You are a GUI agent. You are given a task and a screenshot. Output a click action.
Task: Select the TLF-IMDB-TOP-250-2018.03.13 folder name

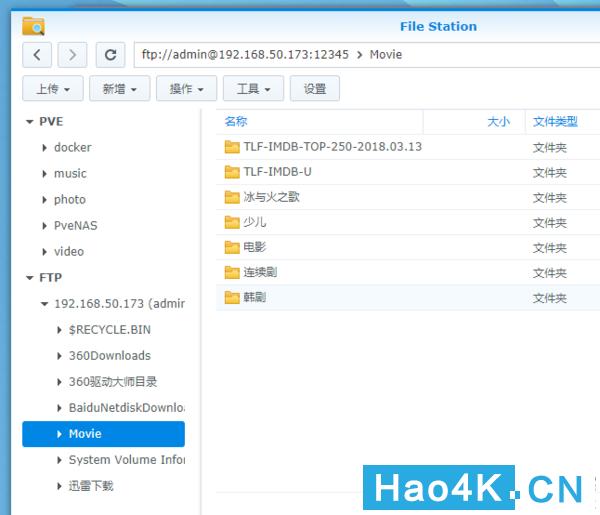[x=333, y=147]
